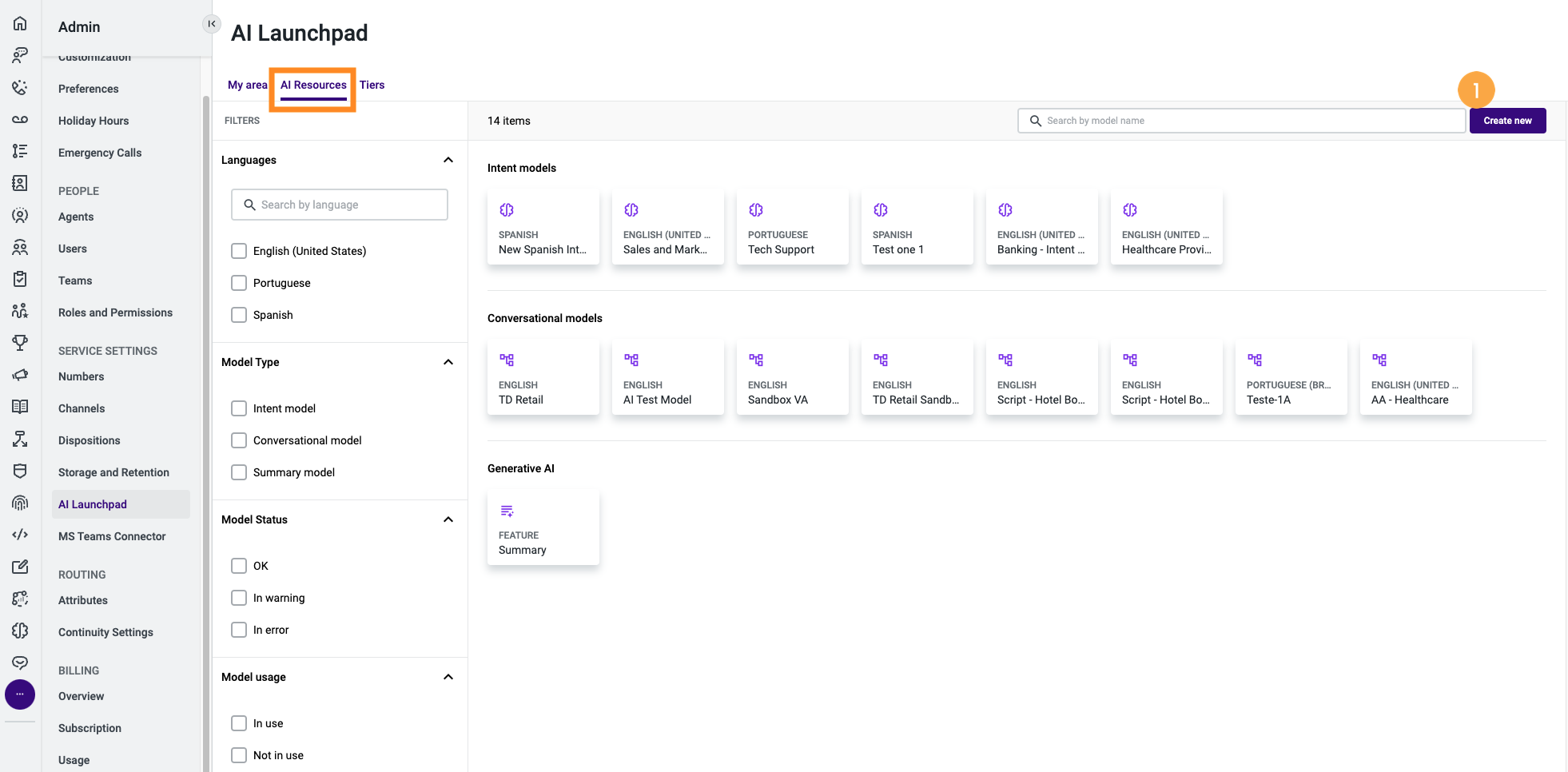Screen dimensions: 1568x772
Task: Open MS Teams Connector settings
Action: coord(112,535)
